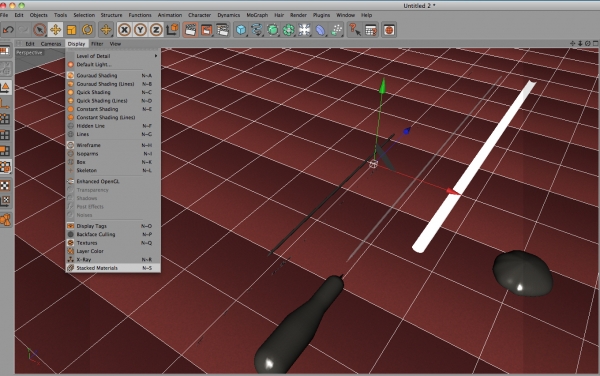
Task: Select the Move tool icon
Action: tap(55, 29)
